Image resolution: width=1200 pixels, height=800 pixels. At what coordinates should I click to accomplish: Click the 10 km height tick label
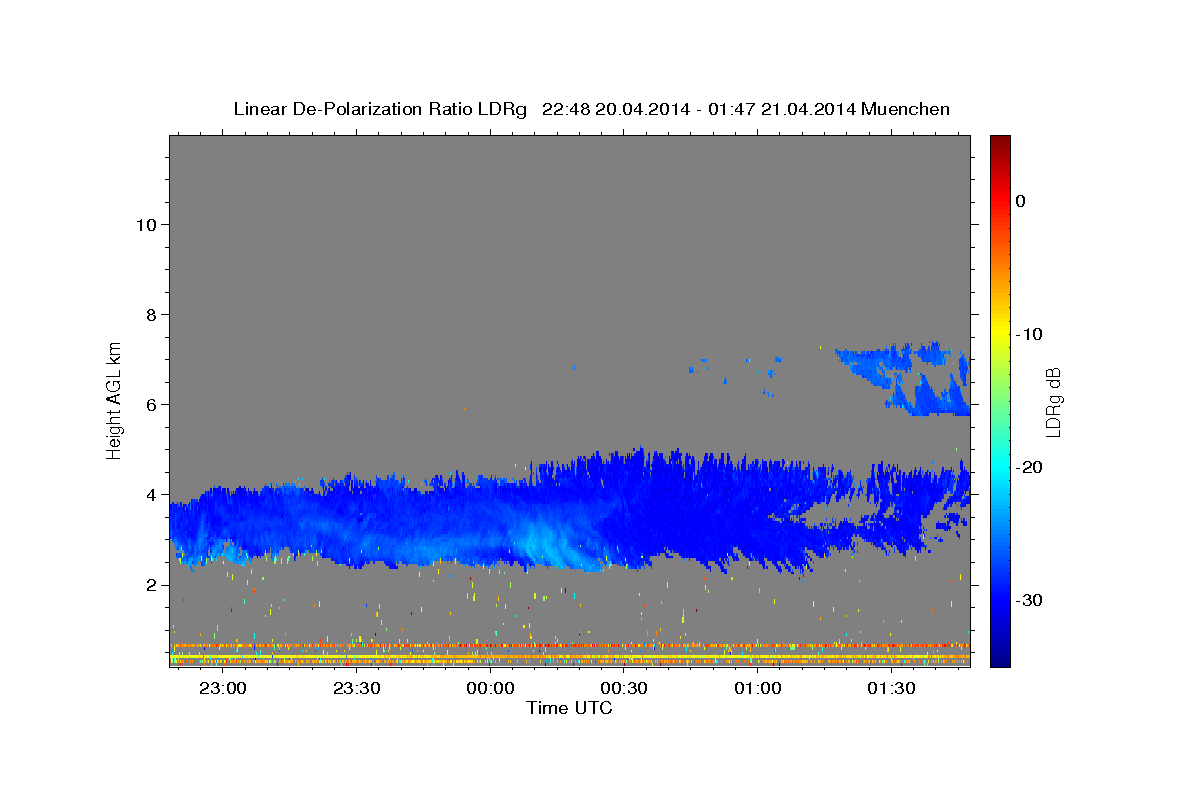pos(144,225)
